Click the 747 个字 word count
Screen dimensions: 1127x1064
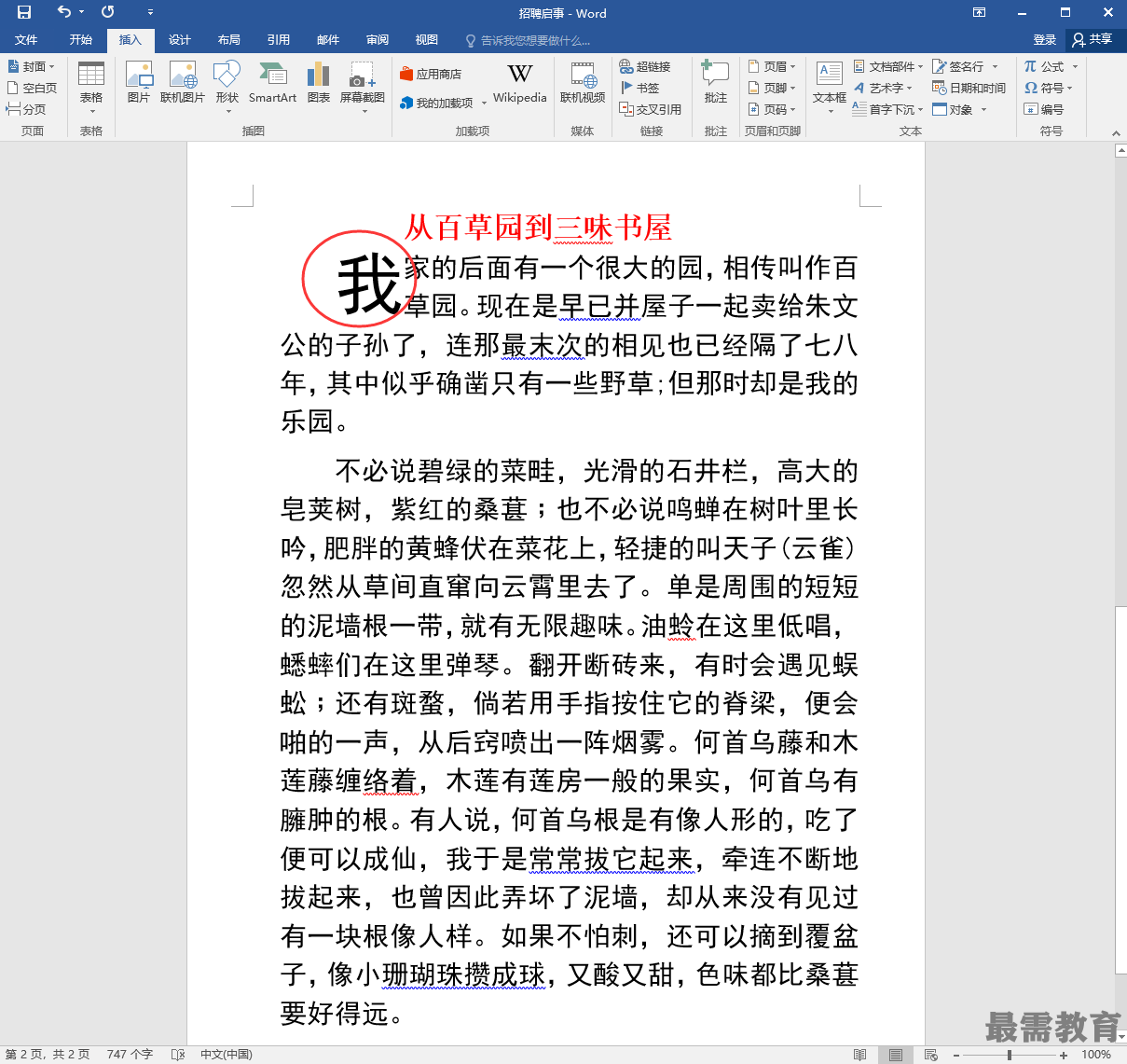(130, 1055)
